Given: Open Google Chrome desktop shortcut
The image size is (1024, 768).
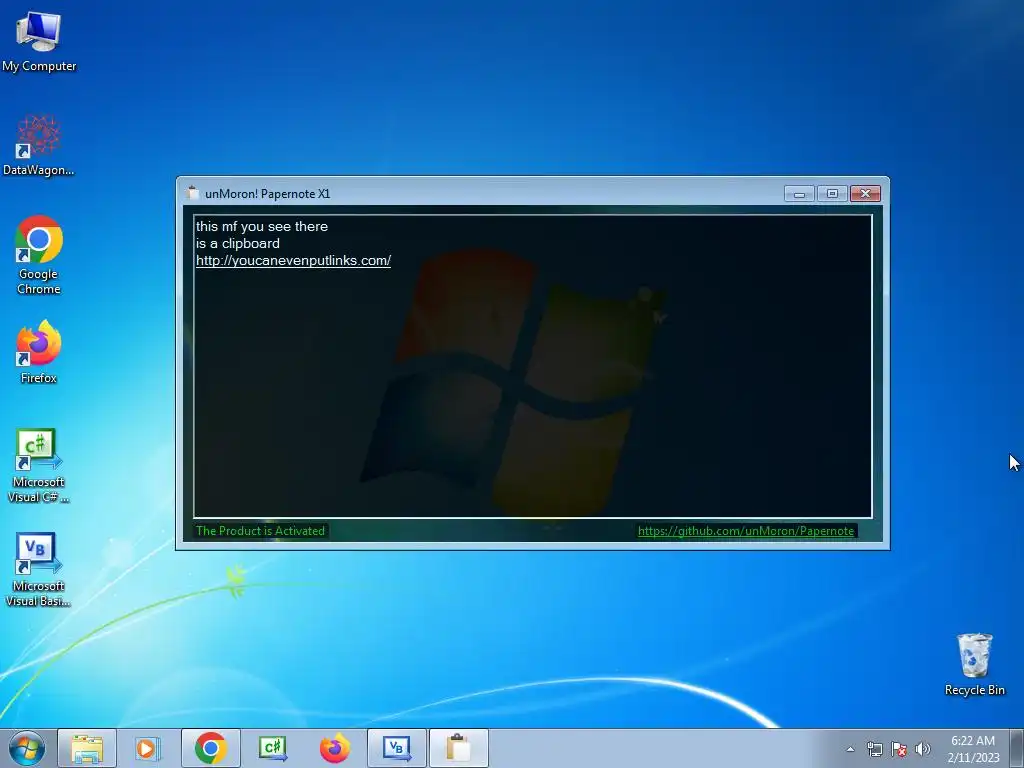Looking at the screenshot, I should 39,255.
